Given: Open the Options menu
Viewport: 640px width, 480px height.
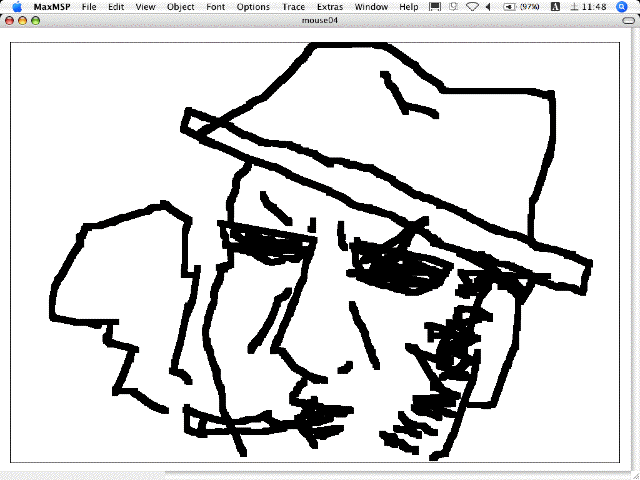Looking at the screenshot, I should pyautogui.click(x=253, y=7).
